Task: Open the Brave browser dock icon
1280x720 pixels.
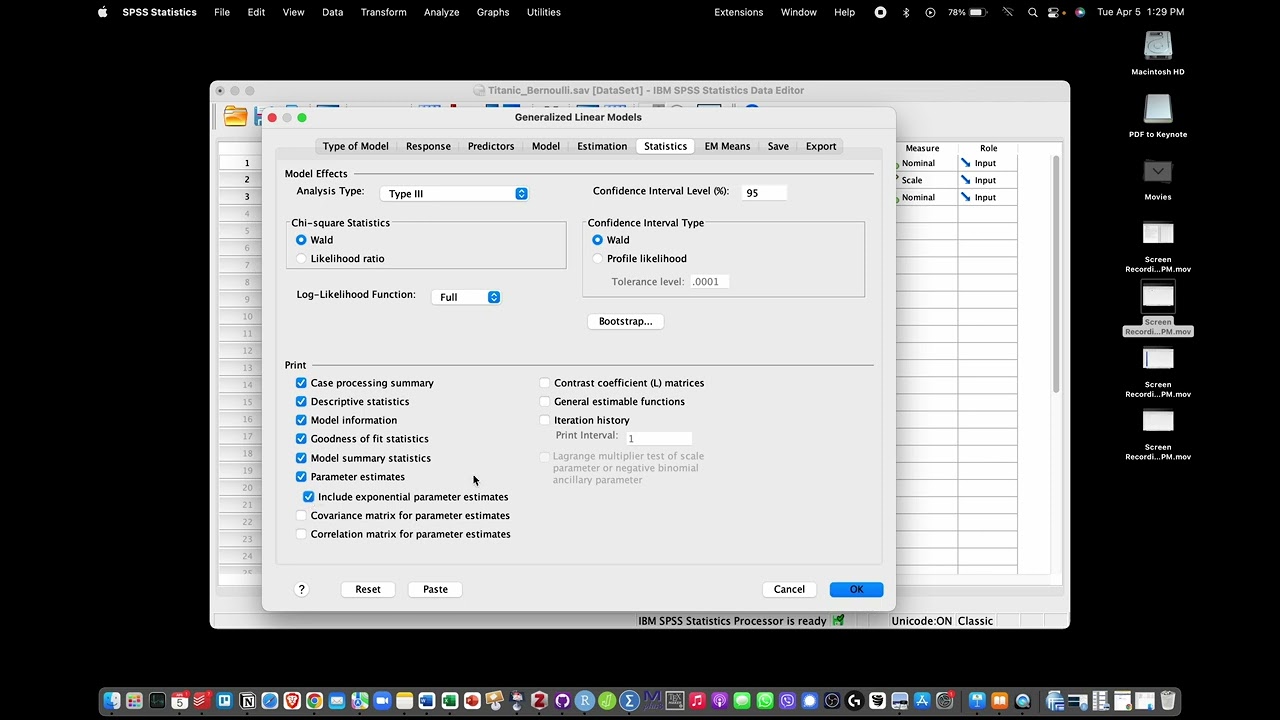Action: [x=292, y=701]
